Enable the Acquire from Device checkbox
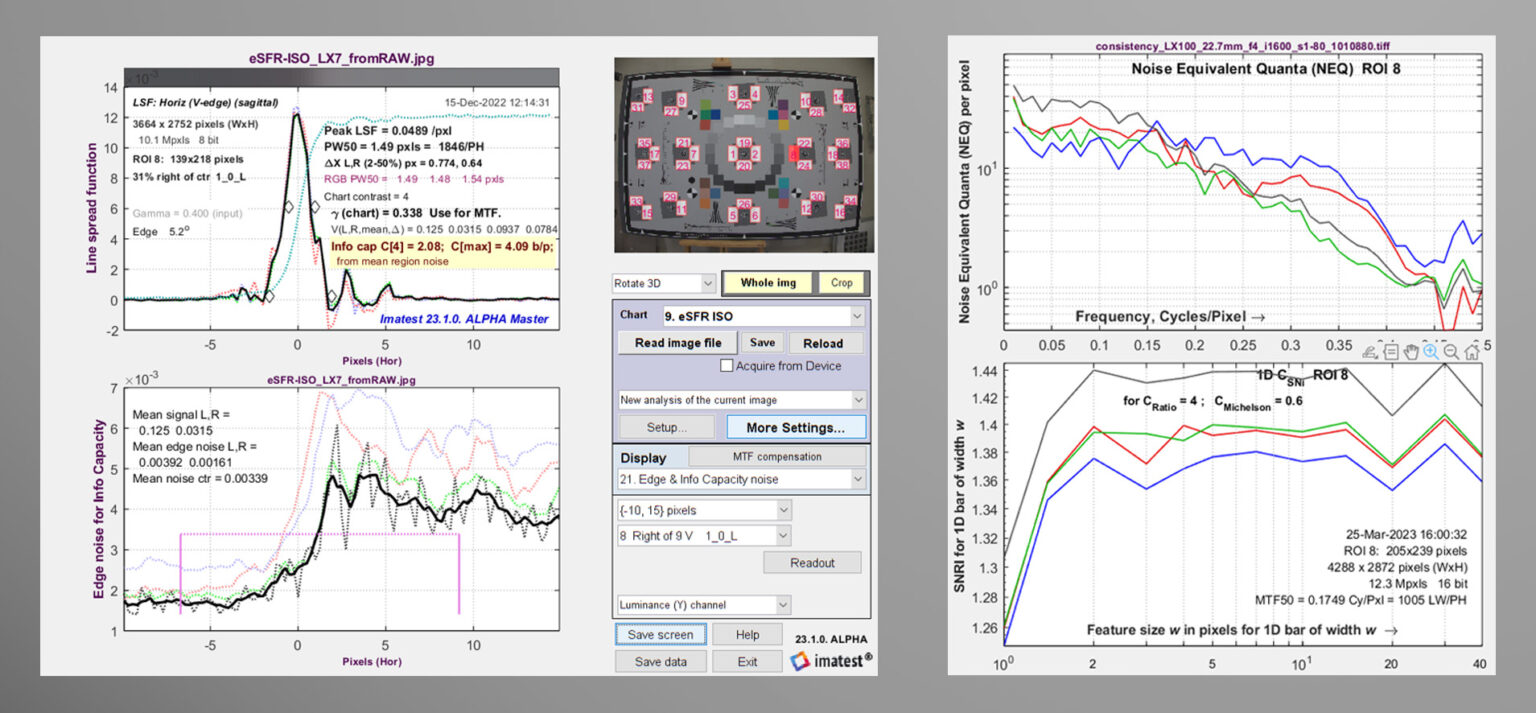Image resolution: width=1536 pixels, height=713 pixels. pyautogui.click(x=727, y=364)
